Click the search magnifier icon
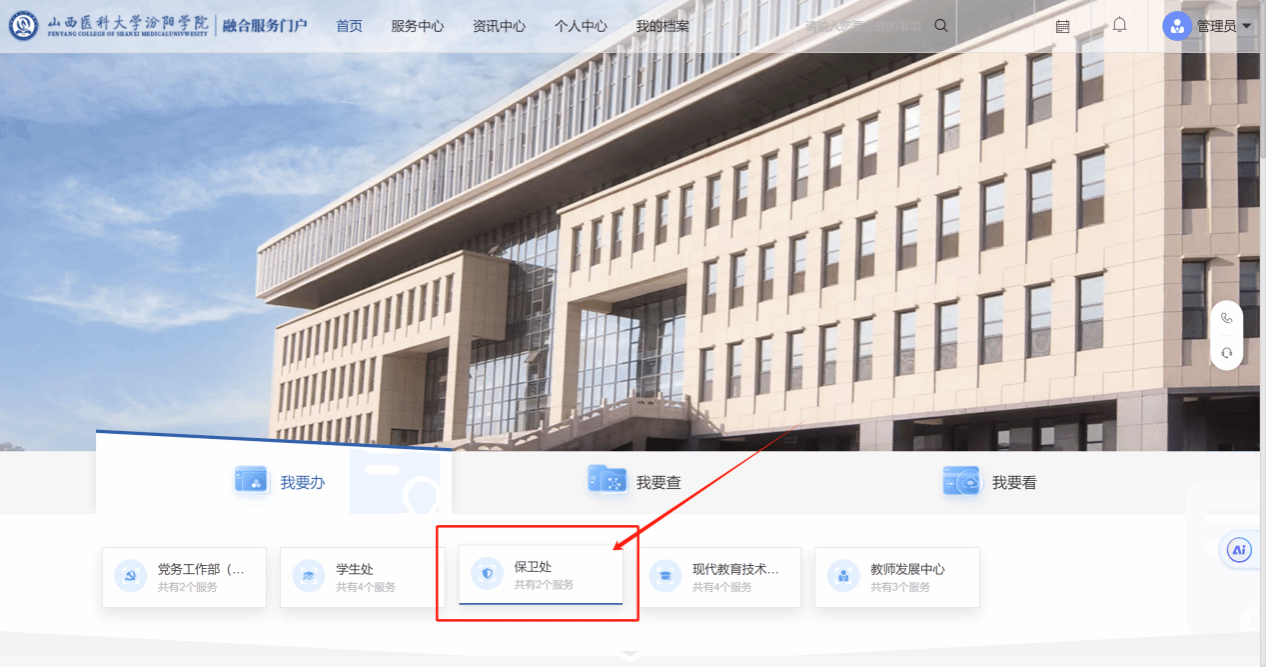The image size is (1266, 667). (940, 26)
